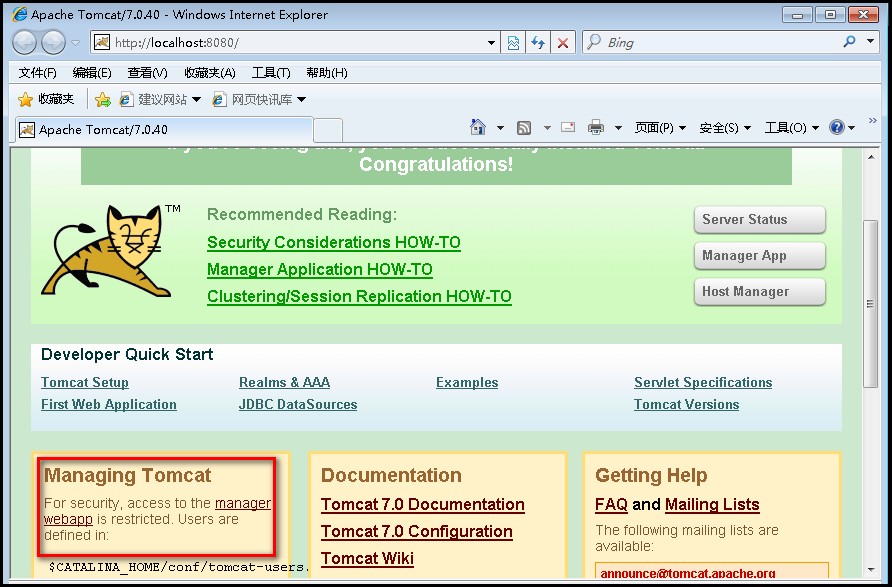This screenshot has height=587, width=892.
Task: Click the browser Back arrow button
Action: [x=24, y=43]
